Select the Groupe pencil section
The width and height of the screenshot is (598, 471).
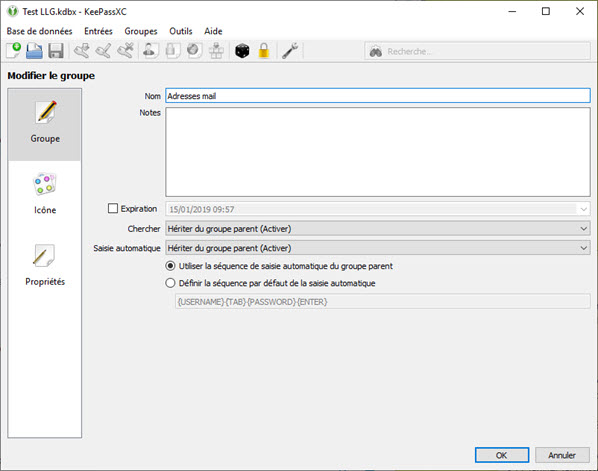[45, 125]
